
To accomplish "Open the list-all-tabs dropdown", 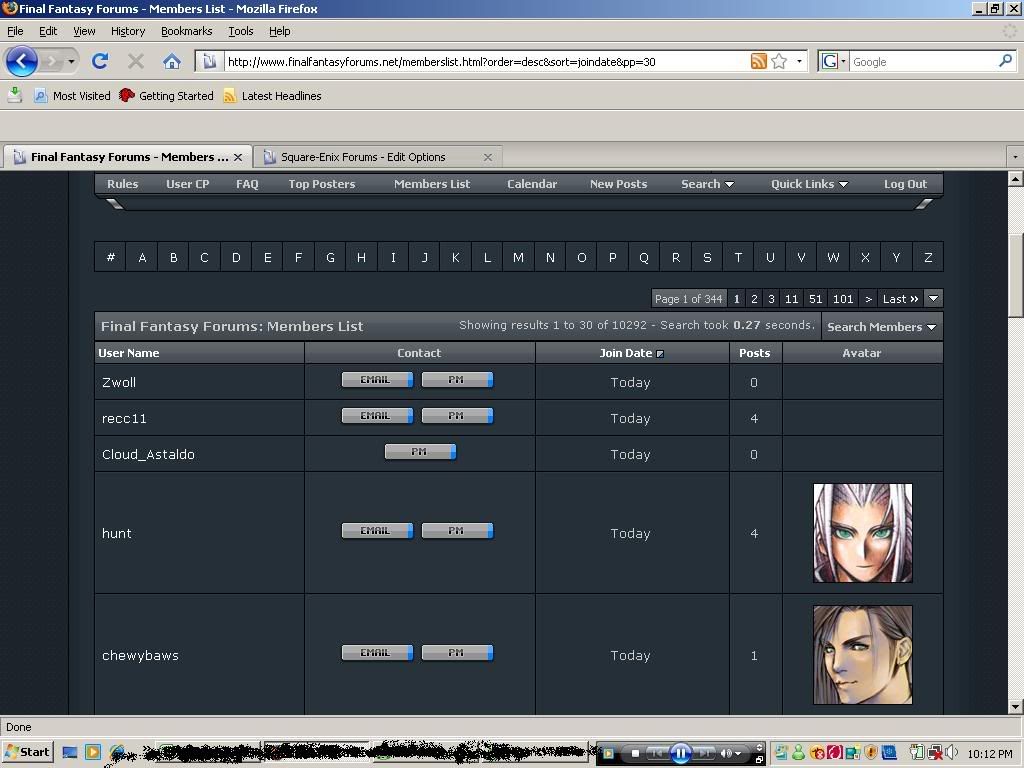I will 1015,157.
